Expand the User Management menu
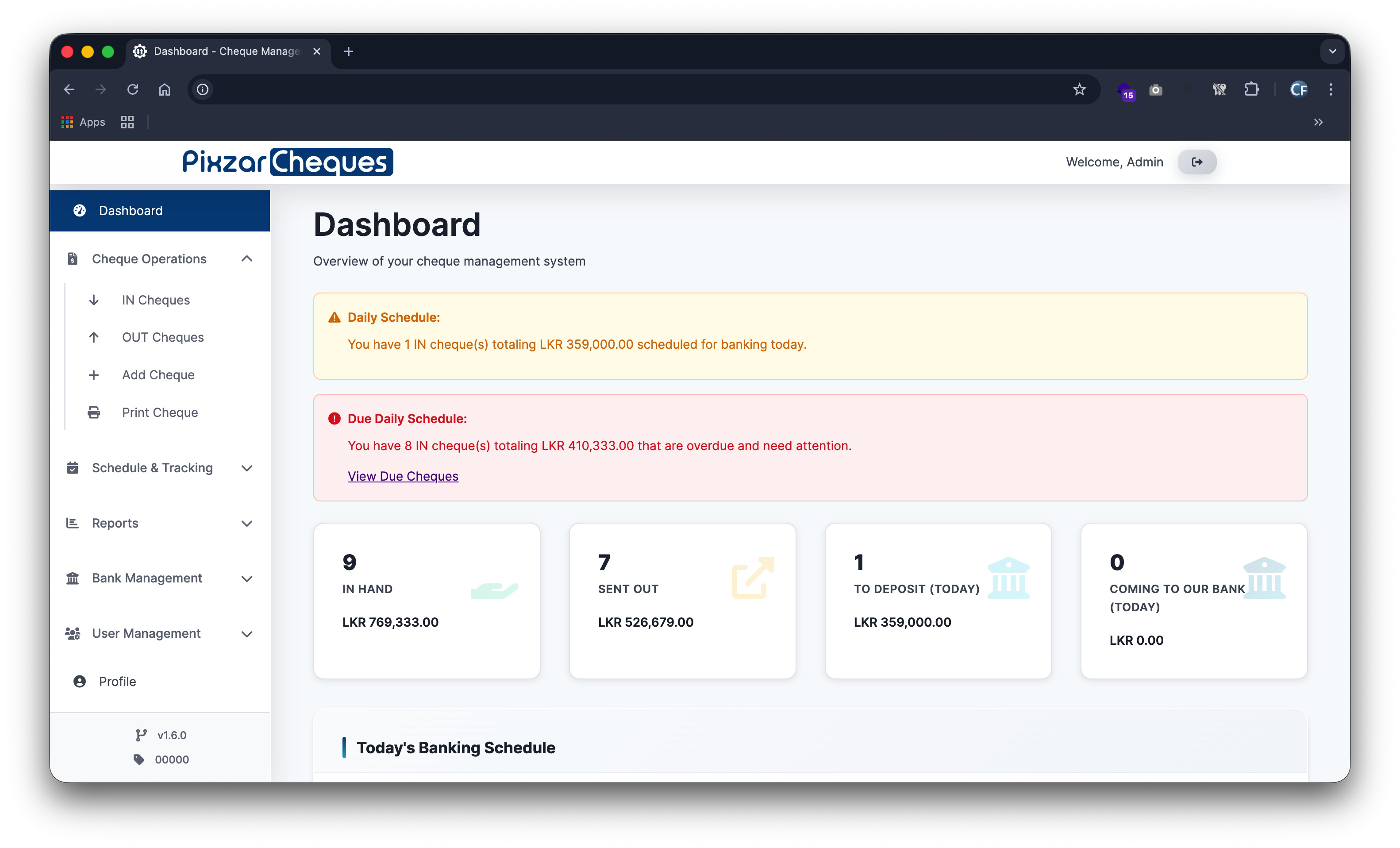The height and width of the screenshot is (848, 1400). pyautogui.click(x=246, y=634)
